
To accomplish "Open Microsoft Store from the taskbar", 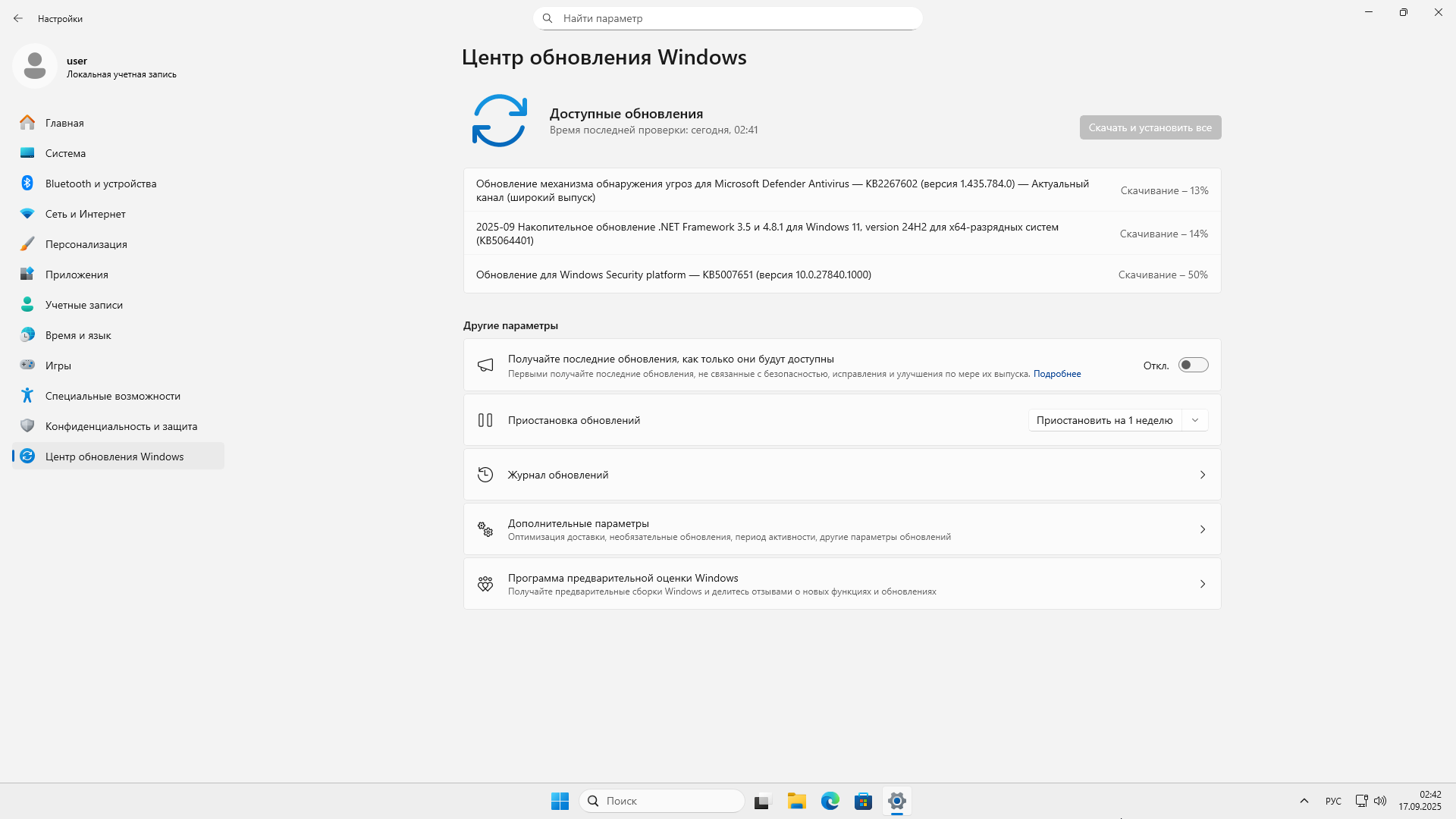I will point(863,801).
